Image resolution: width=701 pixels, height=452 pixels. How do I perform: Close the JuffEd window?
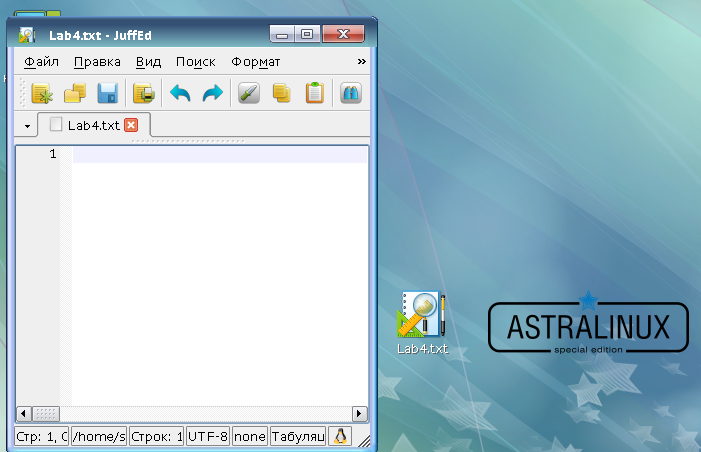tap(343, 34)
